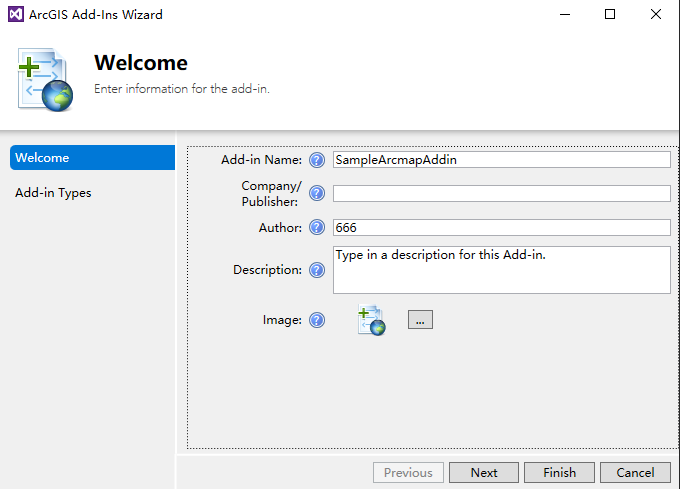Open the help icon next to Author

317,227
